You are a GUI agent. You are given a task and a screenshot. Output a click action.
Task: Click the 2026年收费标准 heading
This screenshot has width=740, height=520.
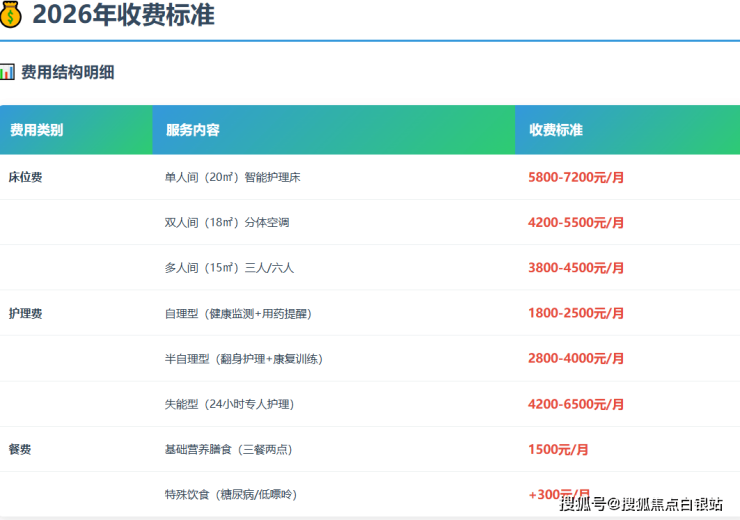point(123,15)
